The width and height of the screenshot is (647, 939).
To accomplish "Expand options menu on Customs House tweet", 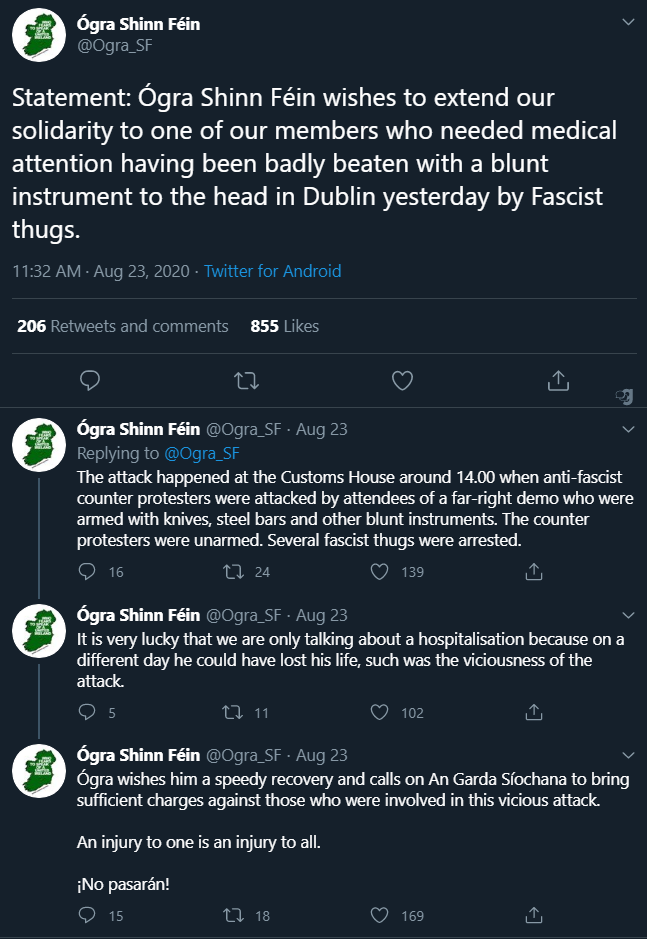I will 628,429.
